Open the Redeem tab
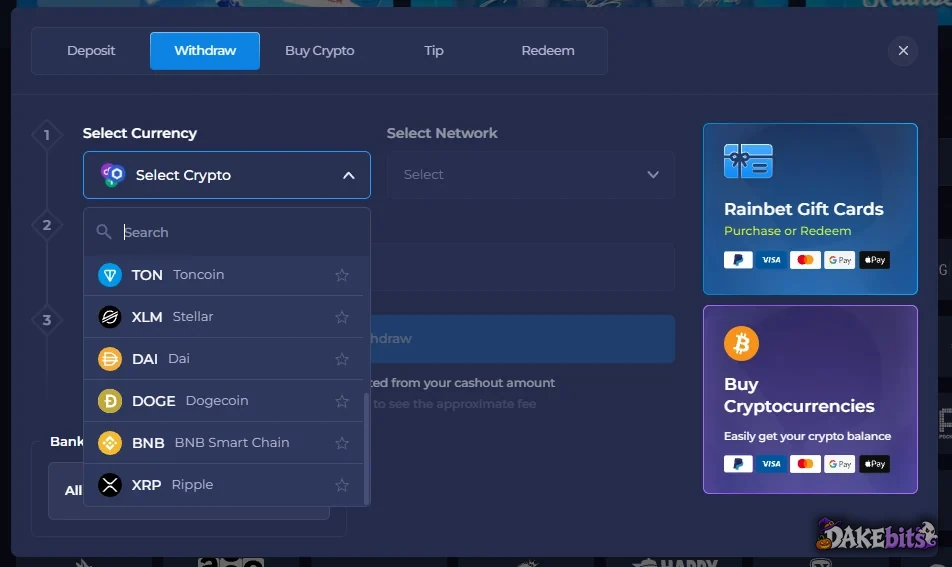This screenshot has width=952, height=567. pos(548,51)
